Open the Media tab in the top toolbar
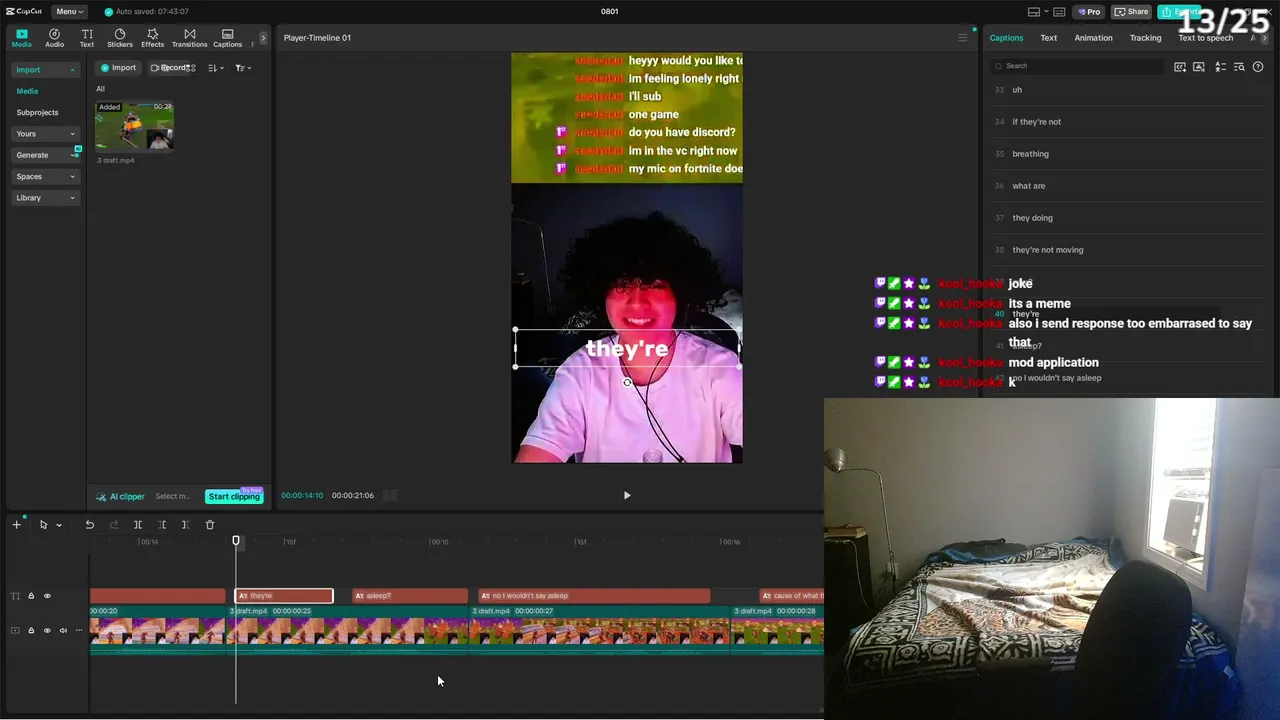Image resolution: width=1280 pixels, height=720 pixels. tap(21, 38)
